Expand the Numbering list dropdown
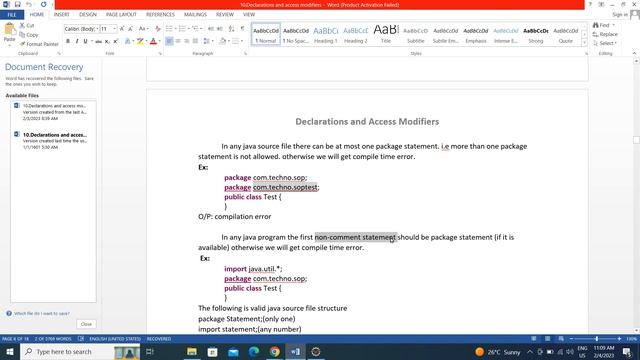This screenshot has height=360, width=640. pos(189,29)
